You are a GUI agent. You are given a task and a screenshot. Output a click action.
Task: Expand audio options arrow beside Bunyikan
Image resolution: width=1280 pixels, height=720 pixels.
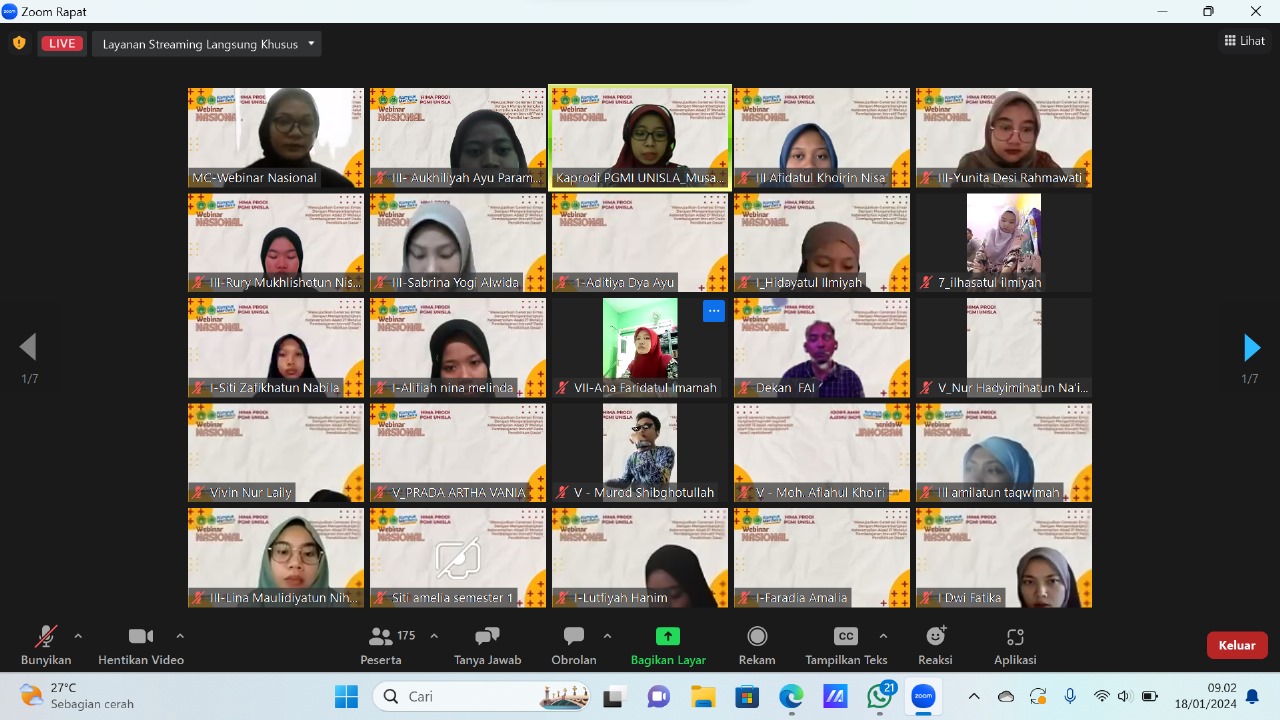click(x=78, y=636)
